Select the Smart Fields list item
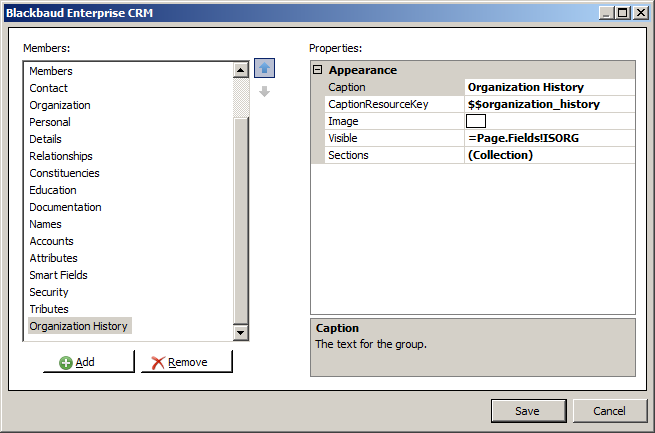This screenshot has height=433, width=655. [58, 275]
